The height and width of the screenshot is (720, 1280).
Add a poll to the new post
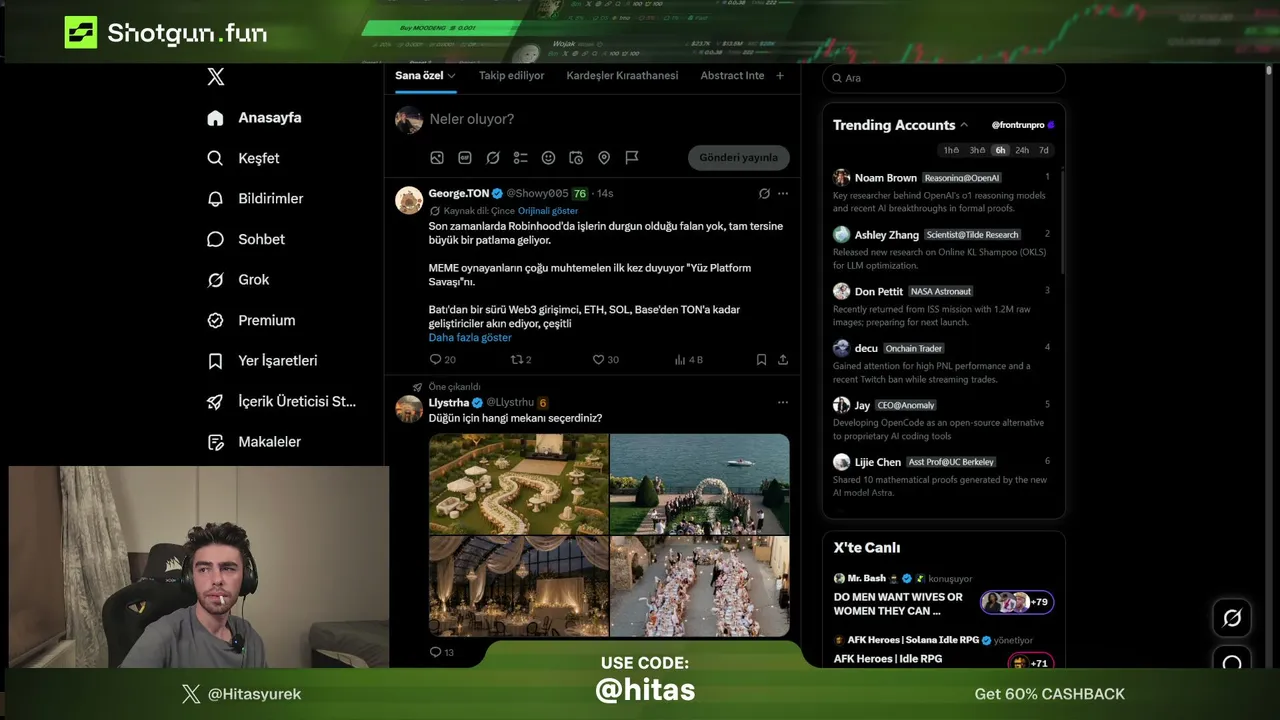click(520, 158)
